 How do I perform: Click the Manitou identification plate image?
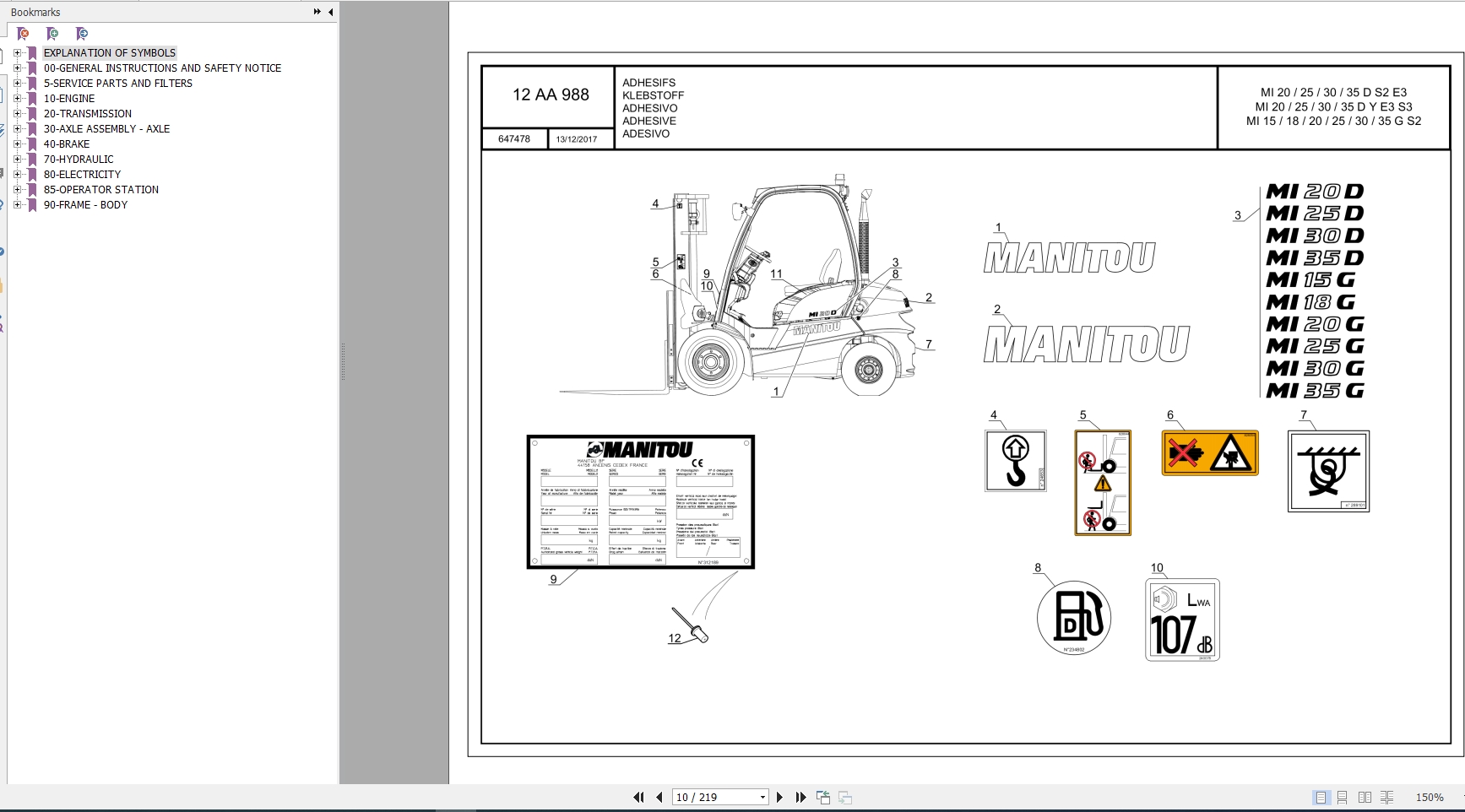[x=640, y=501]
